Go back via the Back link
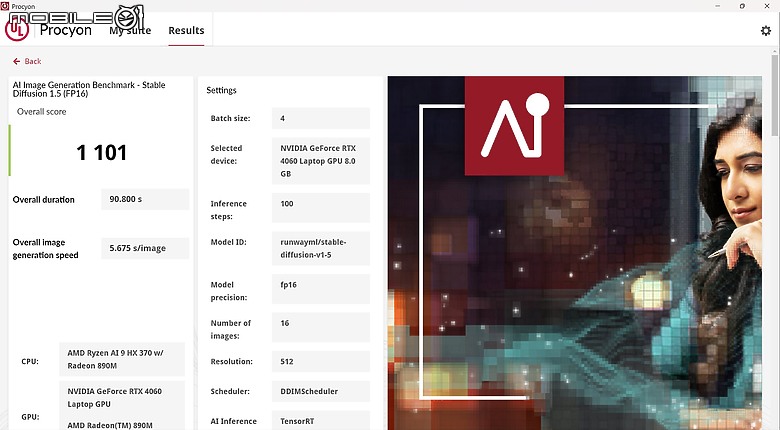Image resolution: width=780 pixels, height=430 pixels. (x=27, y=61)
